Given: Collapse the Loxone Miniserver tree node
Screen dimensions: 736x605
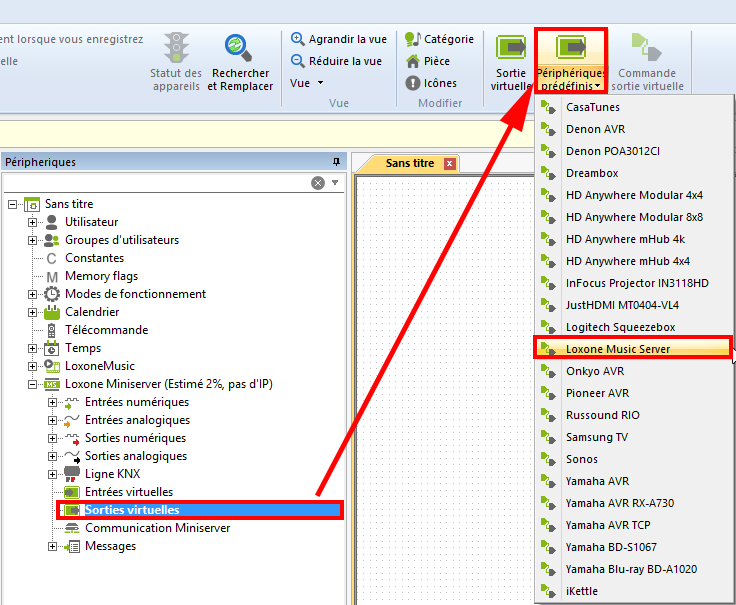Looking at the screenshot, I should click(x=33, y=384).
